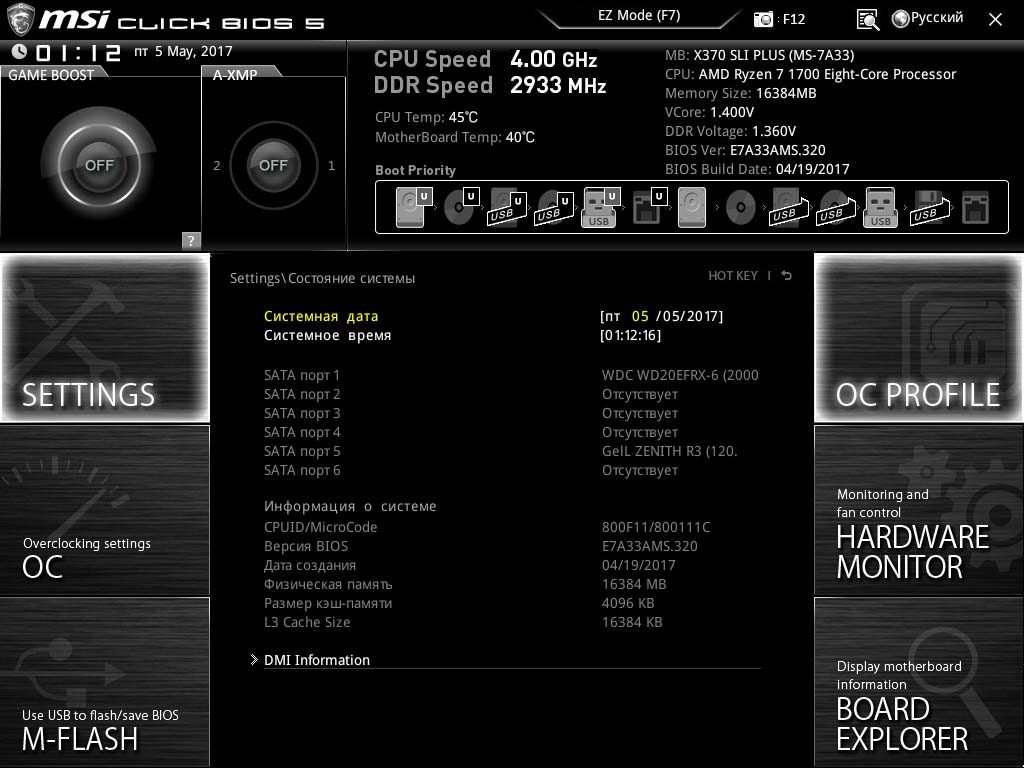Click the Дата создания label
Screen dimensions: 1024x768
310,565
